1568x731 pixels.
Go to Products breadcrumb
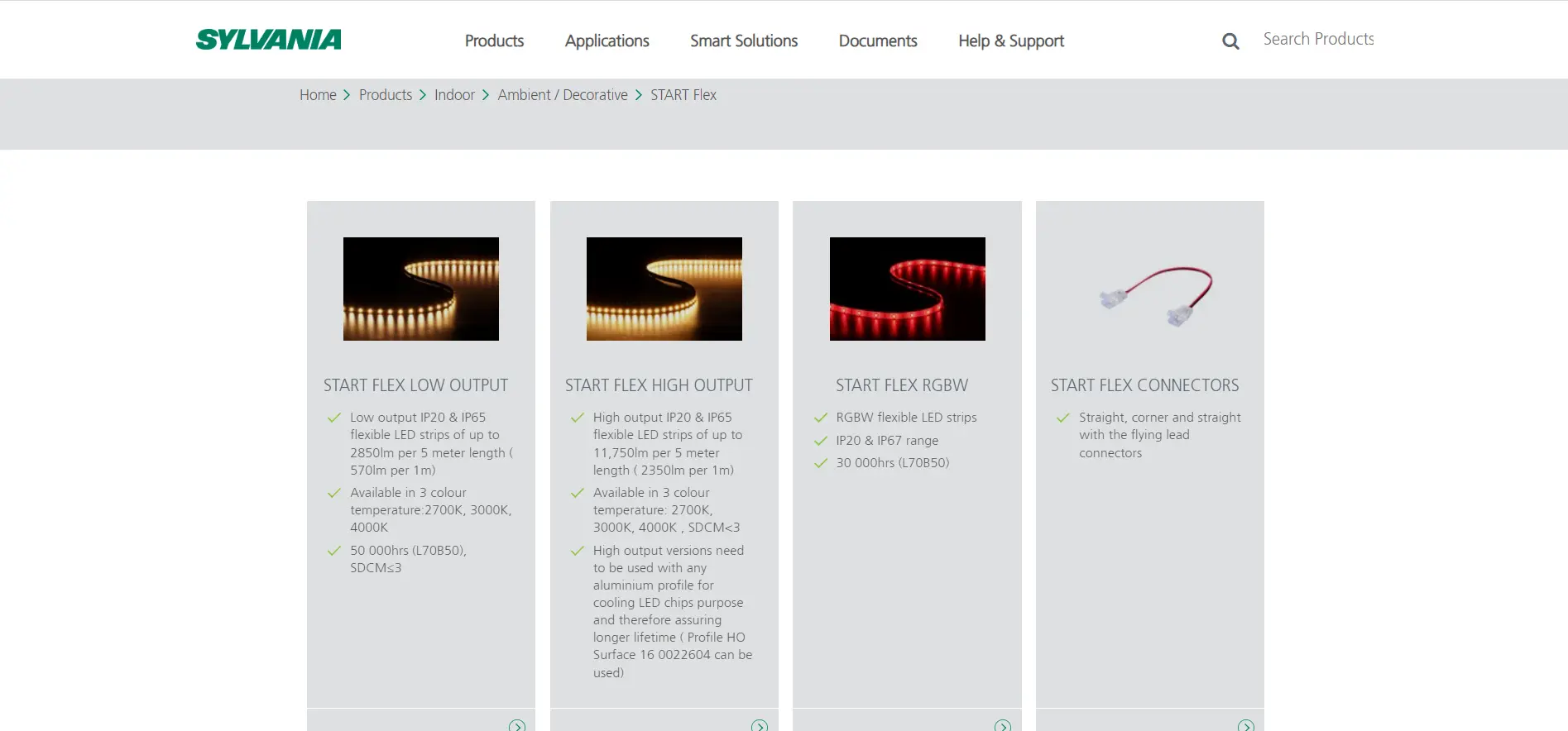pos(386,95)
